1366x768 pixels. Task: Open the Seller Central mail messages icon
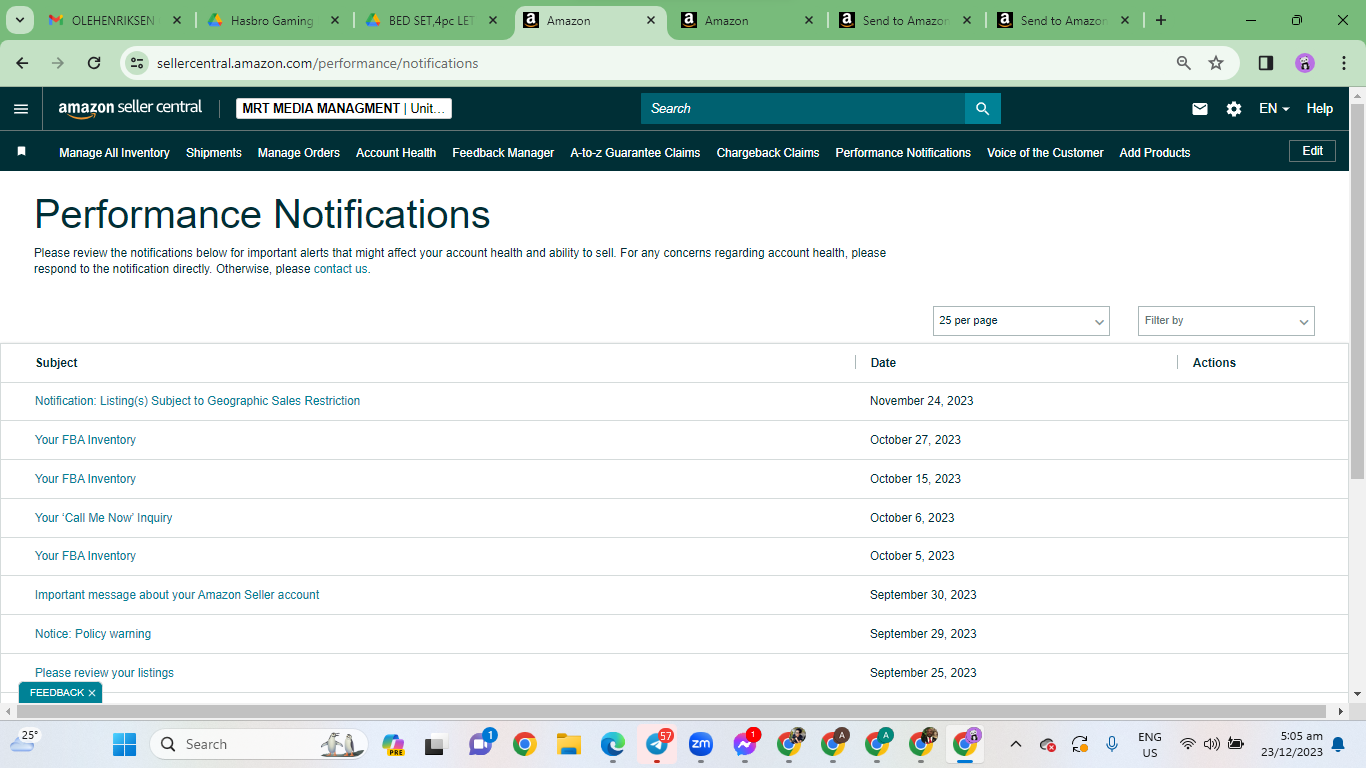click(x=1200, y=109)
